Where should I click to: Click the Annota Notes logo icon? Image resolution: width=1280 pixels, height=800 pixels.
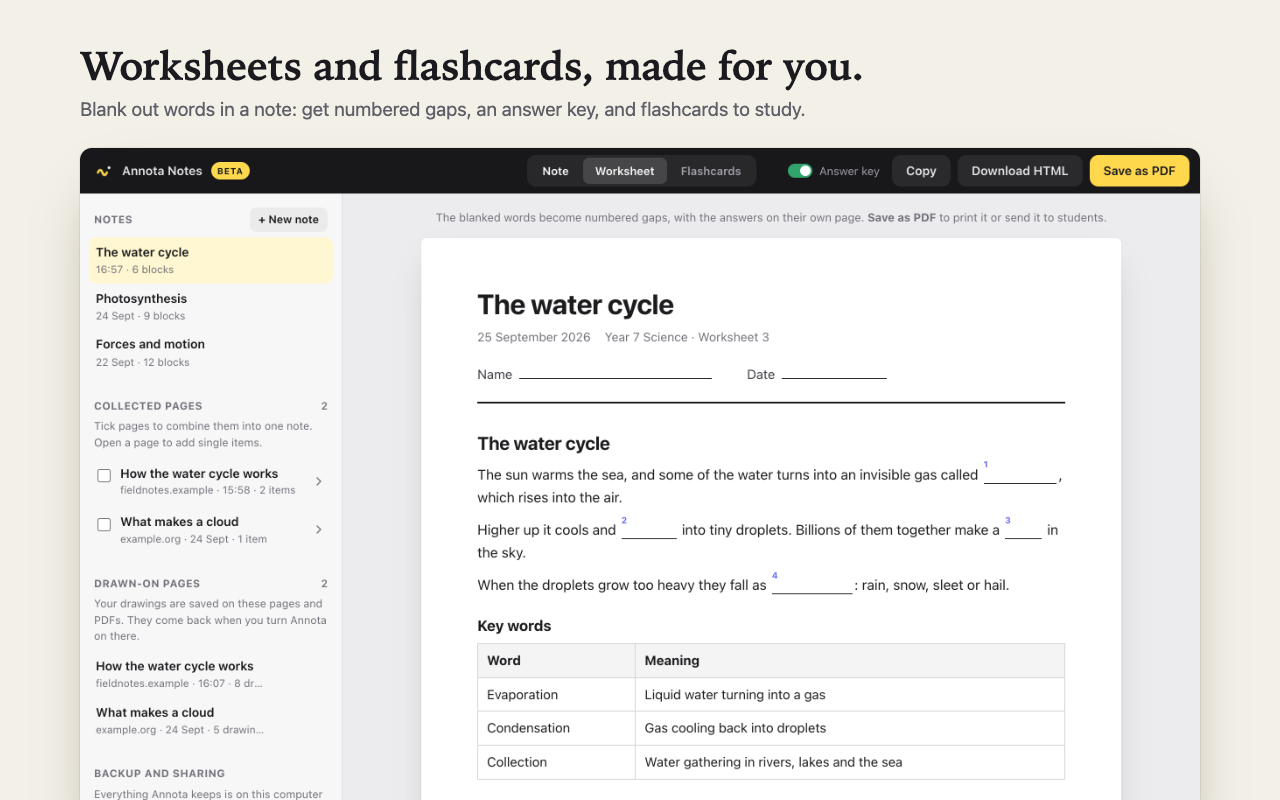pos(103,171)
